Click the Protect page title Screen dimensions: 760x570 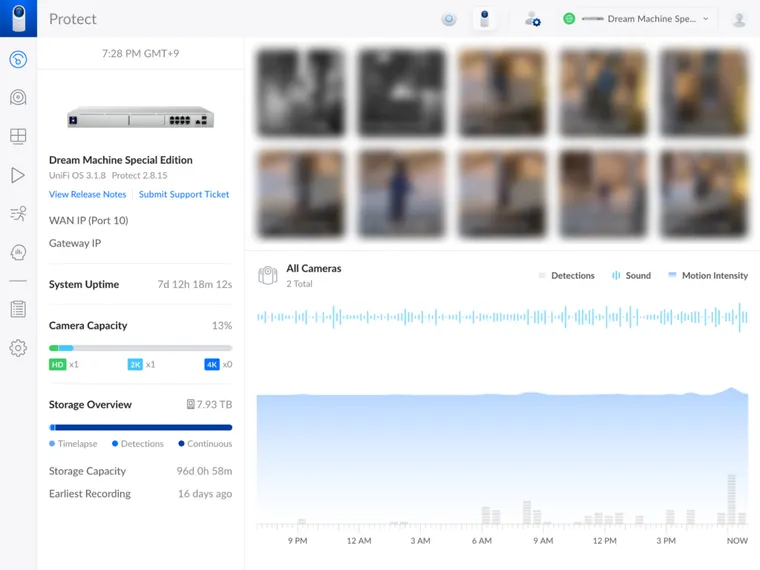(x=73, y=19)
